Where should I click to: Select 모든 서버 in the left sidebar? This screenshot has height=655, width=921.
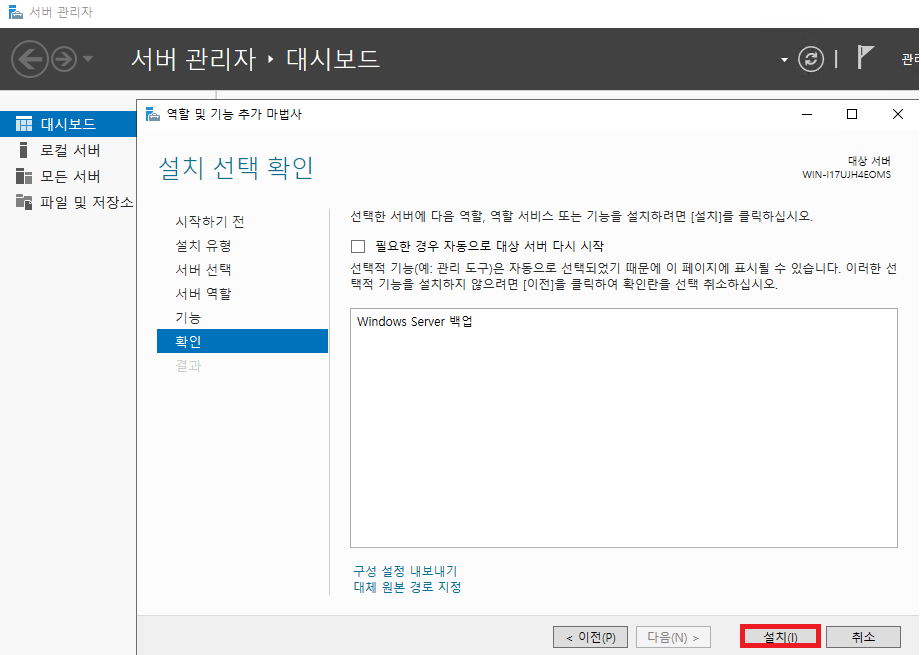tap(68, 176)
